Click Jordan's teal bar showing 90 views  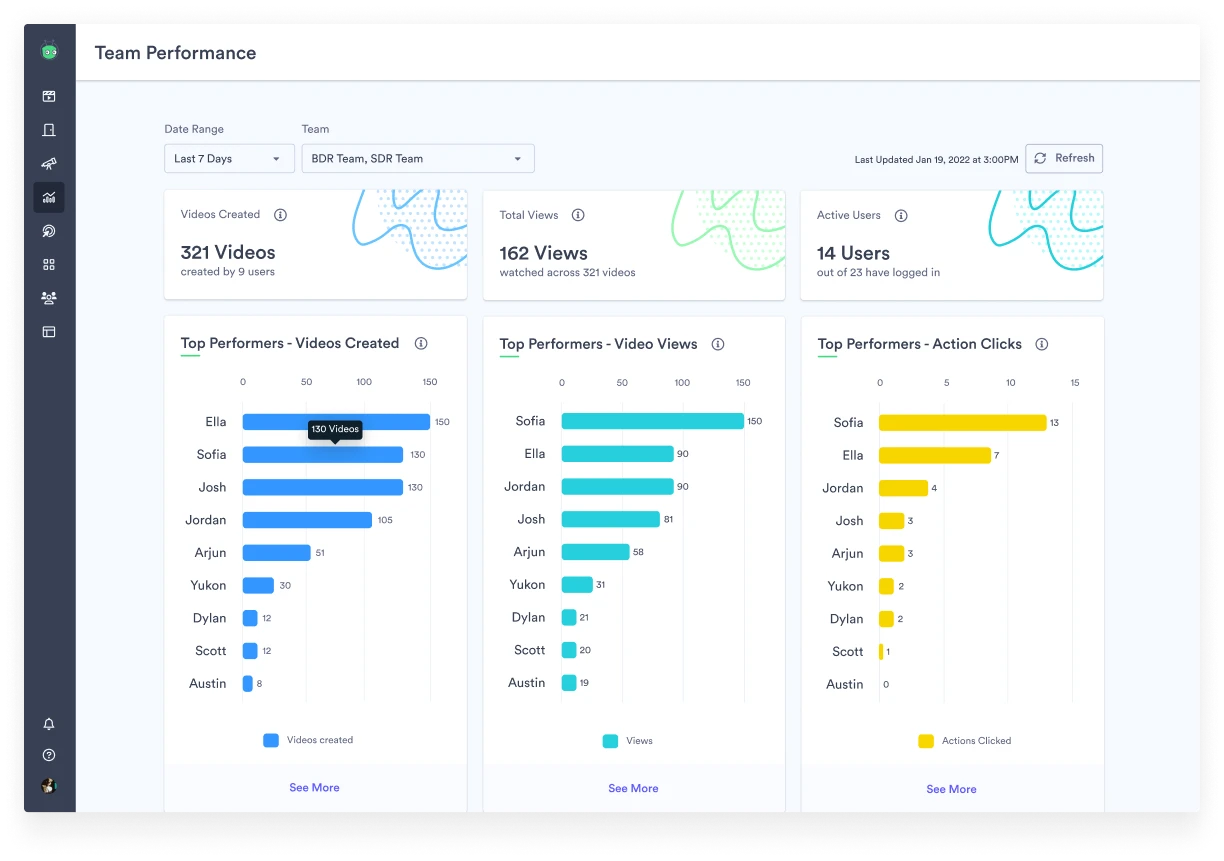(x=618, y=486)
